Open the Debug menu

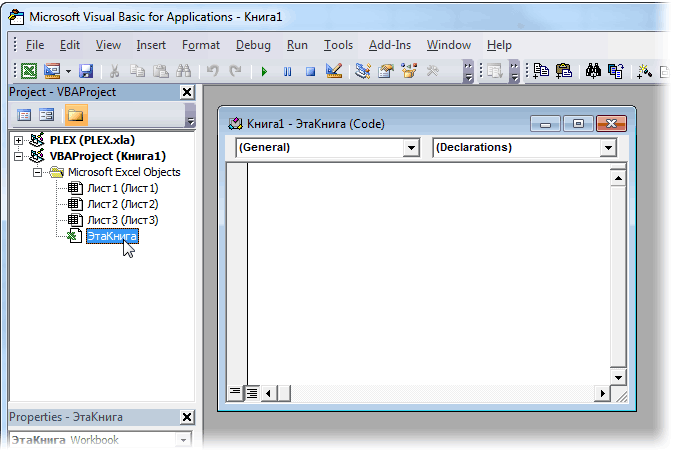253,45
